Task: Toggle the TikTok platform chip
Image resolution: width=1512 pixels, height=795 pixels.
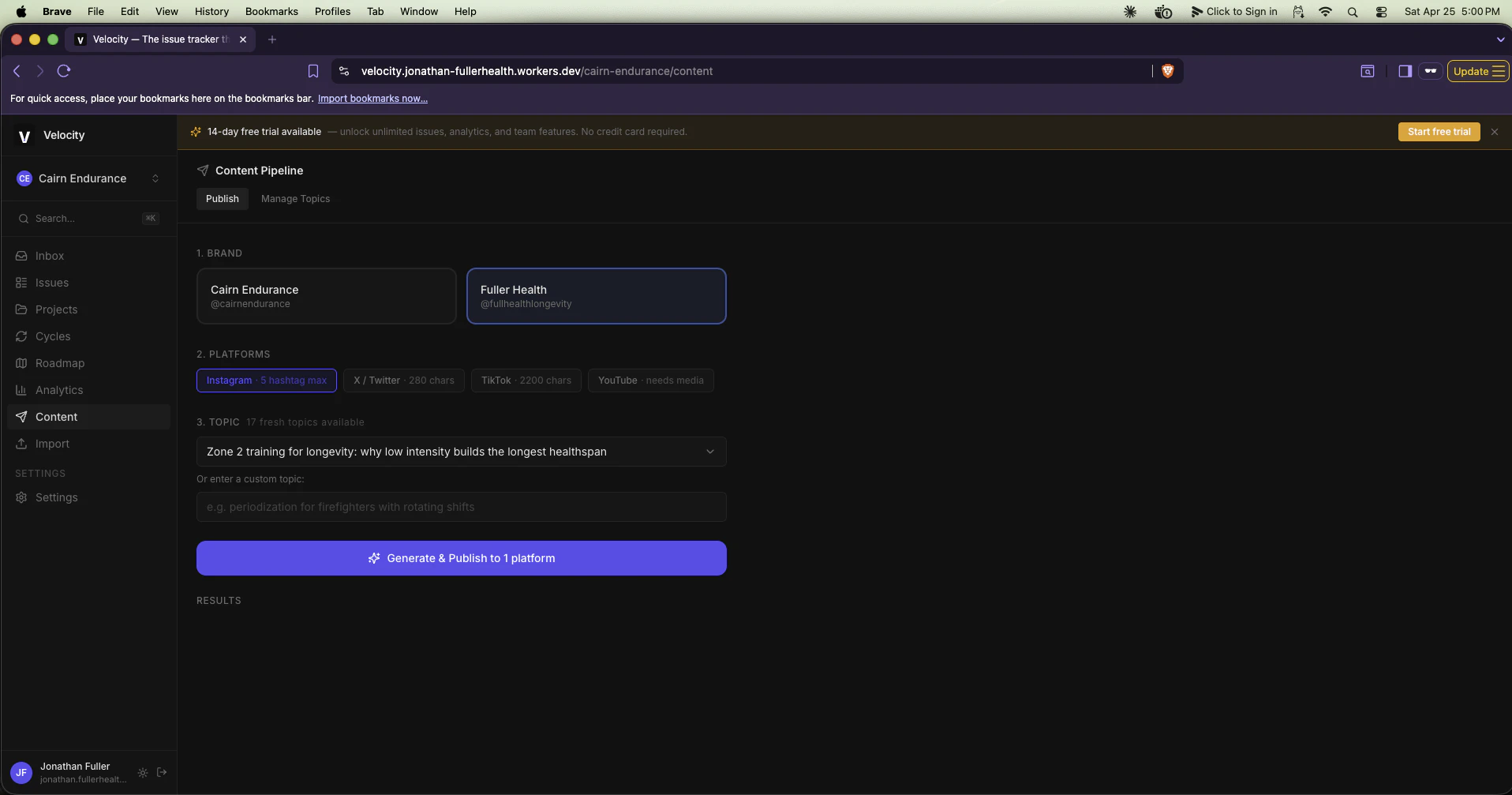Action: tap(526, 381)
